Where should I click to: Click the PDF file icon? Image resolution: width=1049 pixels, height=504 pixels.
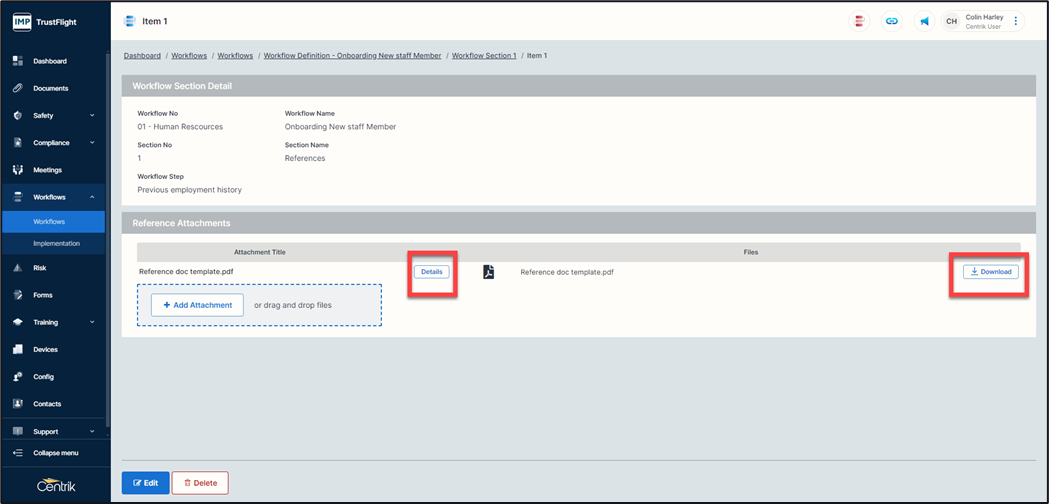489,272
